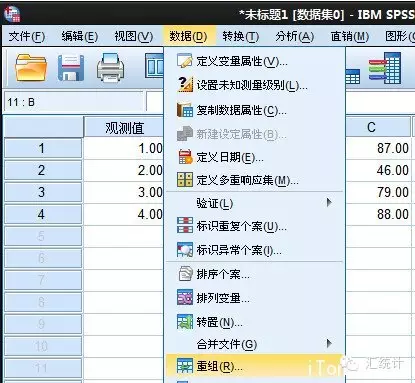Screen dimensions: 415x383
Task: Click the C column header
Action: pyautogui.click(x=378, y=127)
